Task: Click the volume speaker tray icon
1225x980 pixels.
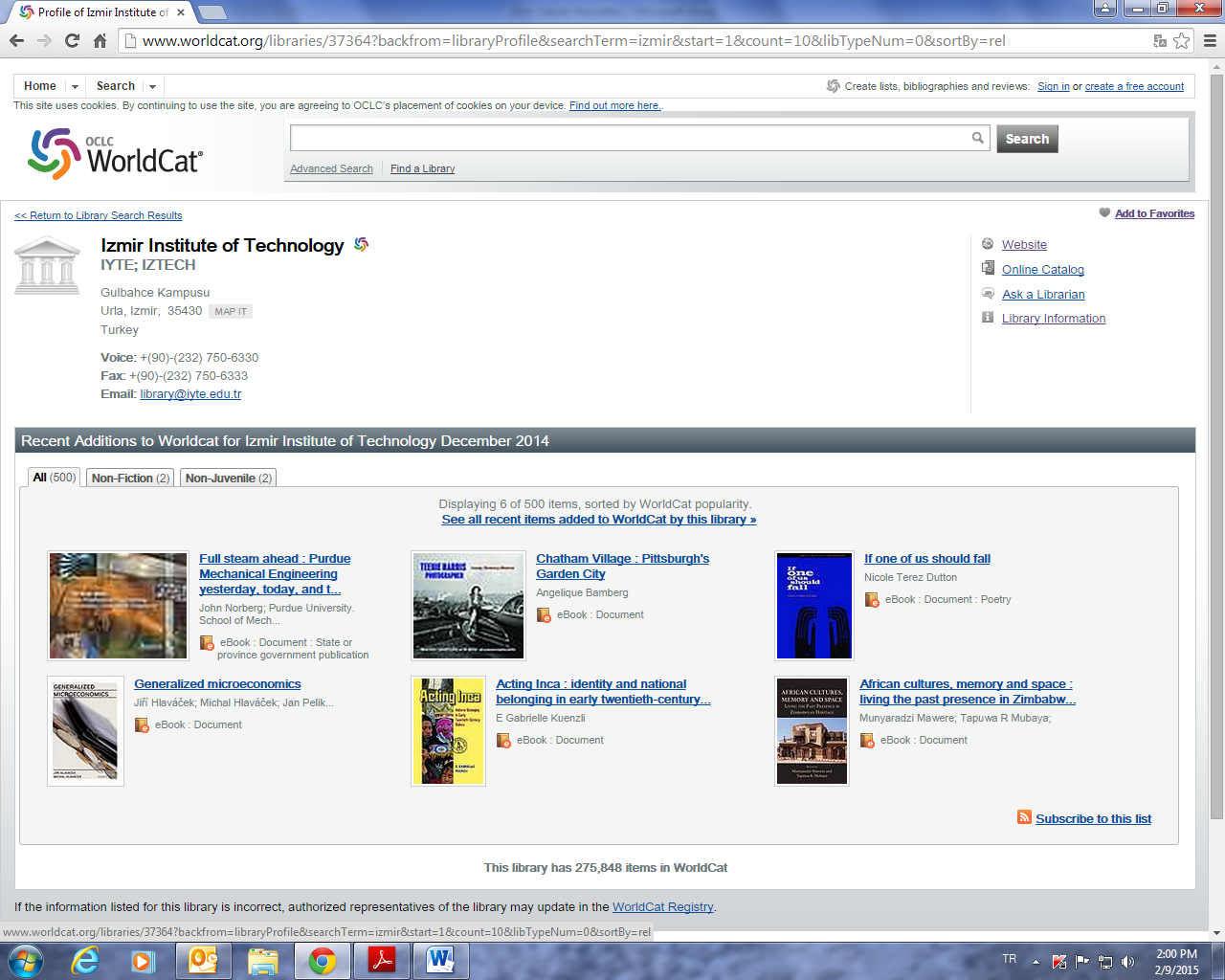Action: click(1128, 961)
